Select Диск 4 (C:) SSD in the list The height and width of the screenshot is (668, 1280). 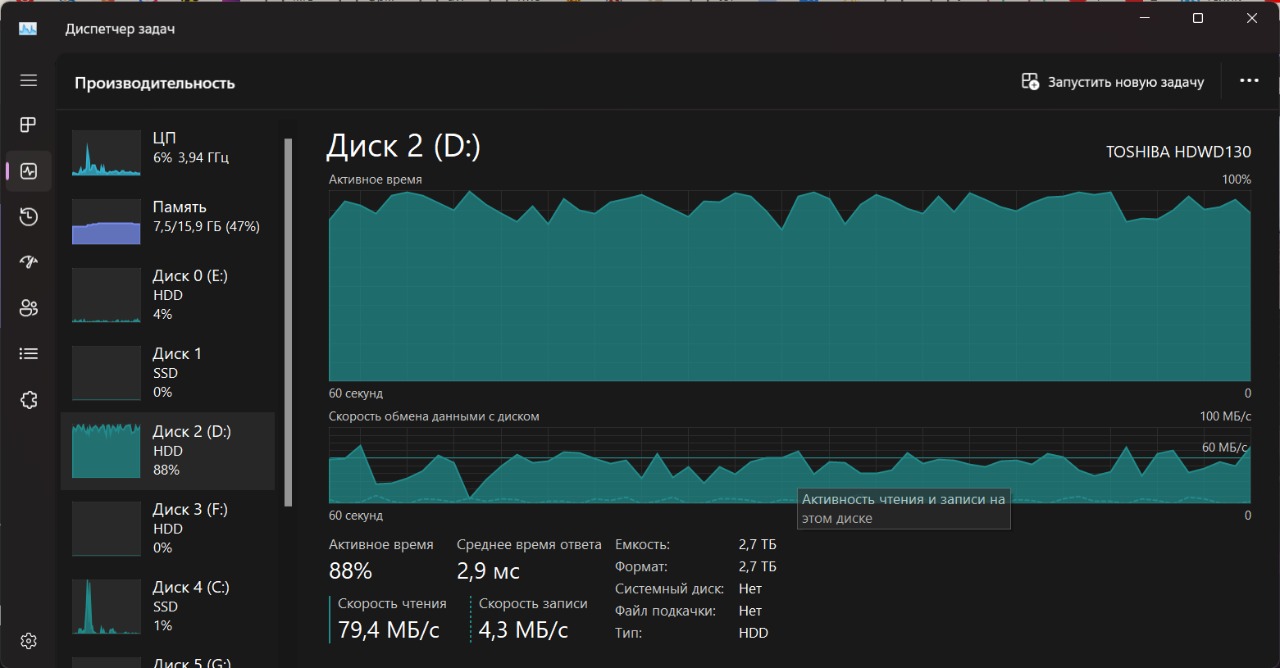pyautogui.click(x=168, y=606)
